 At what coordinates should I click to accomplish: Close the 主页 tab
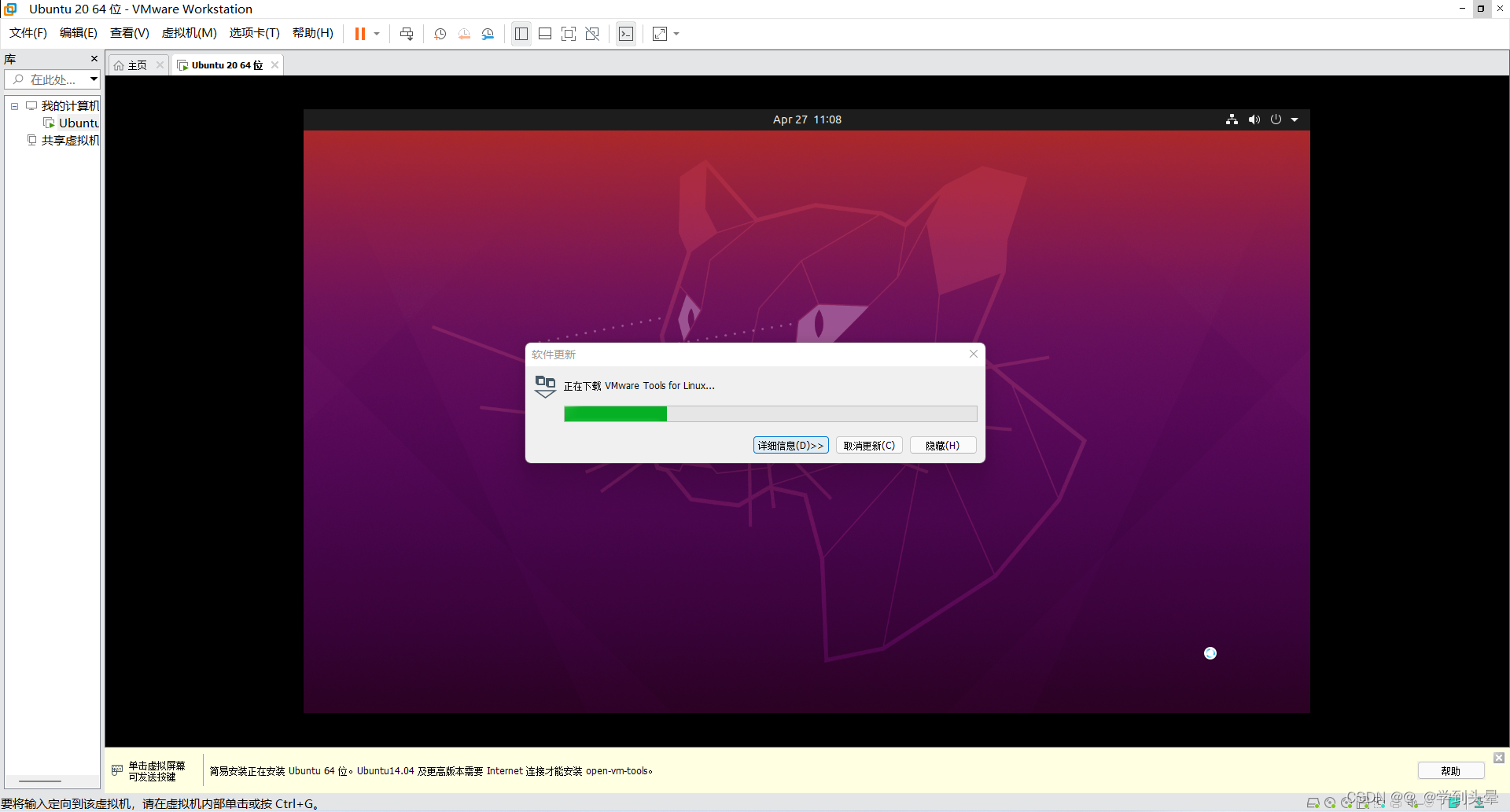tap(160, 65)
